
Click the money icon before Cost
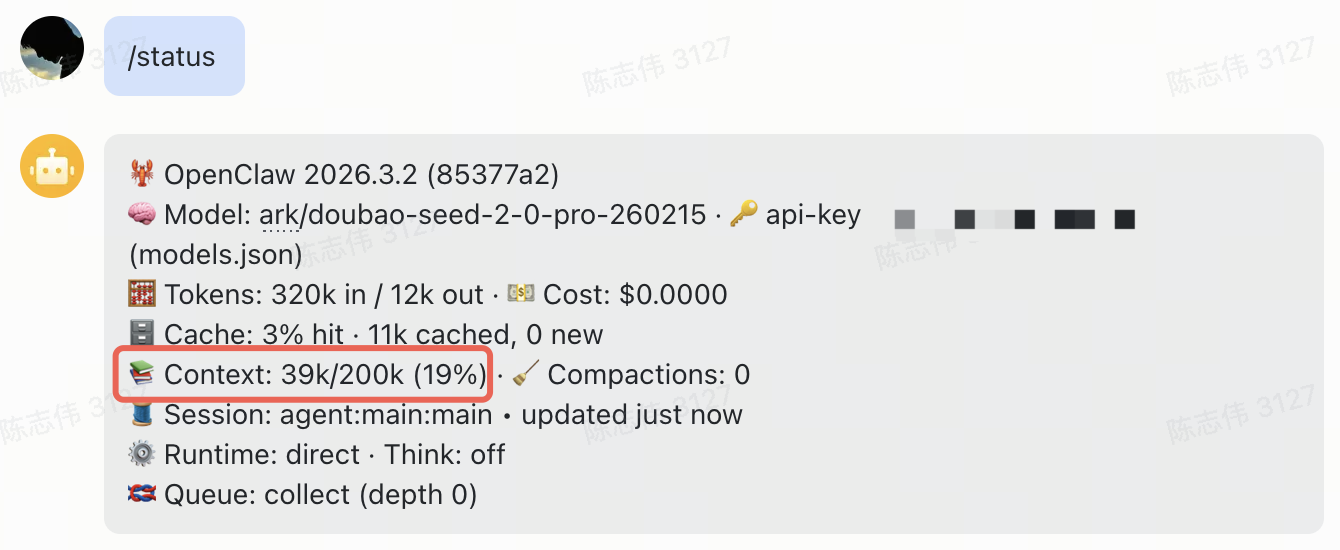pyautogui.click(x=521, y=295)
